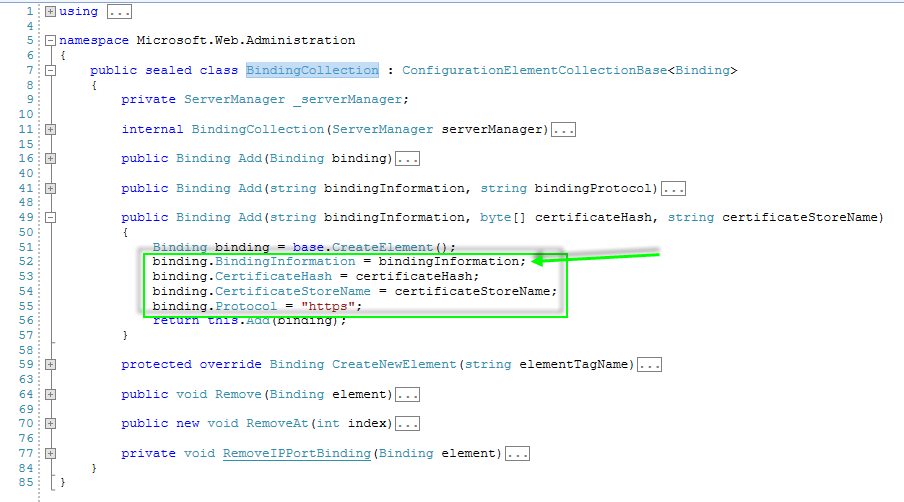
Task: Collapse the Microsoft.Web.Administration namespace block
Action: [x=50, y=41]
